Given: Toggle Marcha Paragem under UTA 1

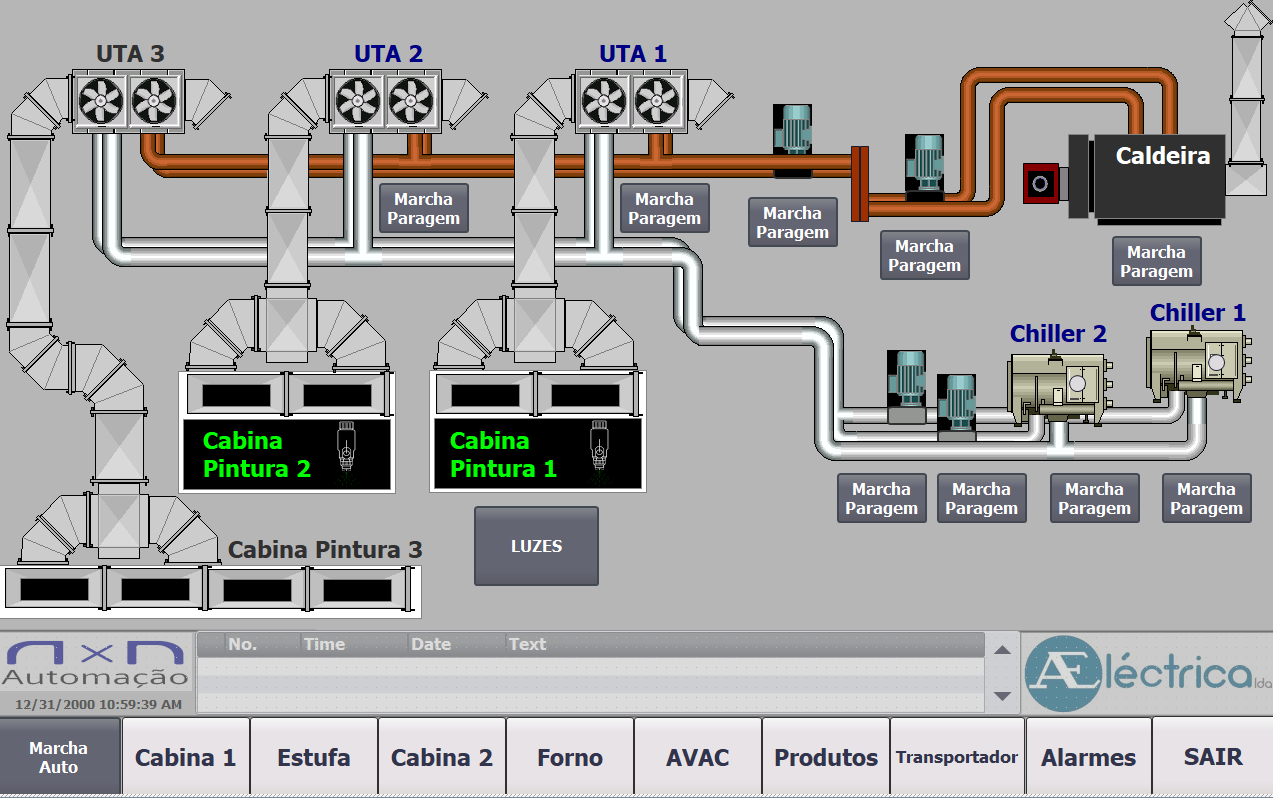Looking at the screenshot, I should tap(664, 209).
